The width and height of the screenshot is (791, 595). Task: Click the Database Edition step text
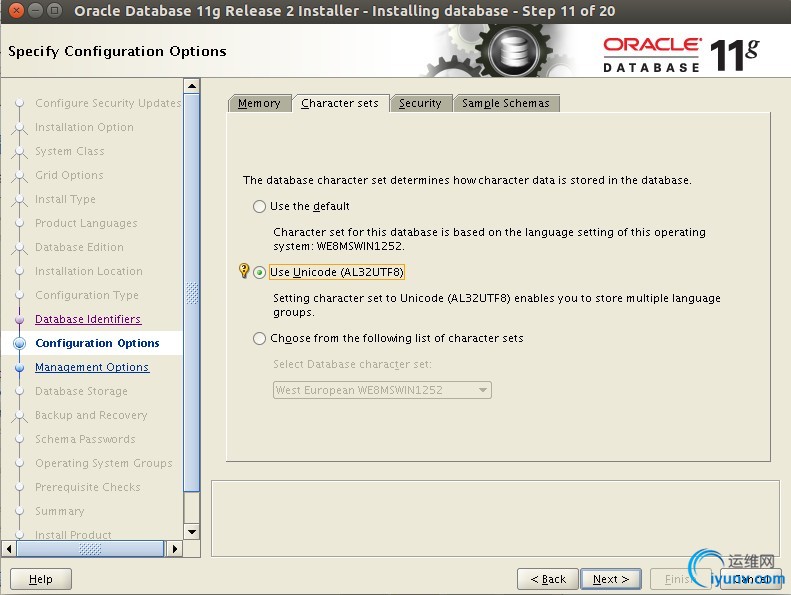point(79,247)
